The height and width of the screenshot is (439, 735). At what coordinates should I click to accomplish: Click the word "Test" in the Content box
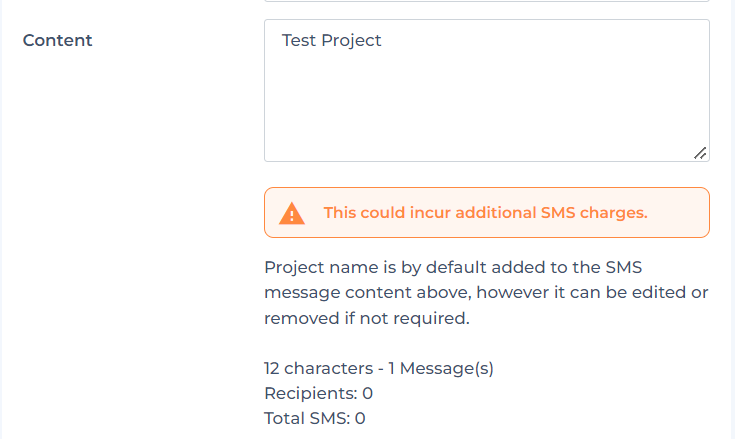coord(298,41)
